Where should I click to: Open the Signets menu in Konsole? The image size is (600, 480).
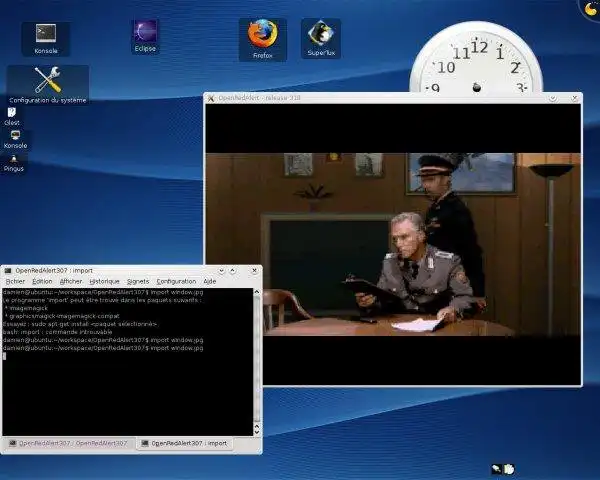point(138,281)
